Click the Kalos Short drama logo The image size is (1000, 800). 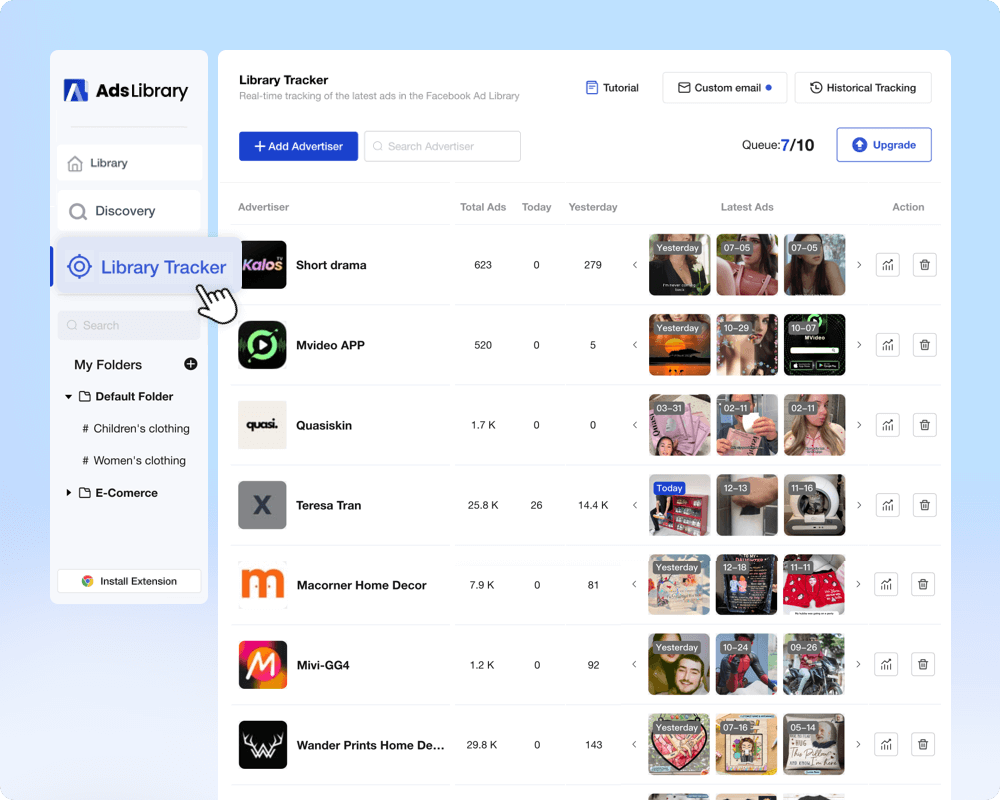point(262,265)
